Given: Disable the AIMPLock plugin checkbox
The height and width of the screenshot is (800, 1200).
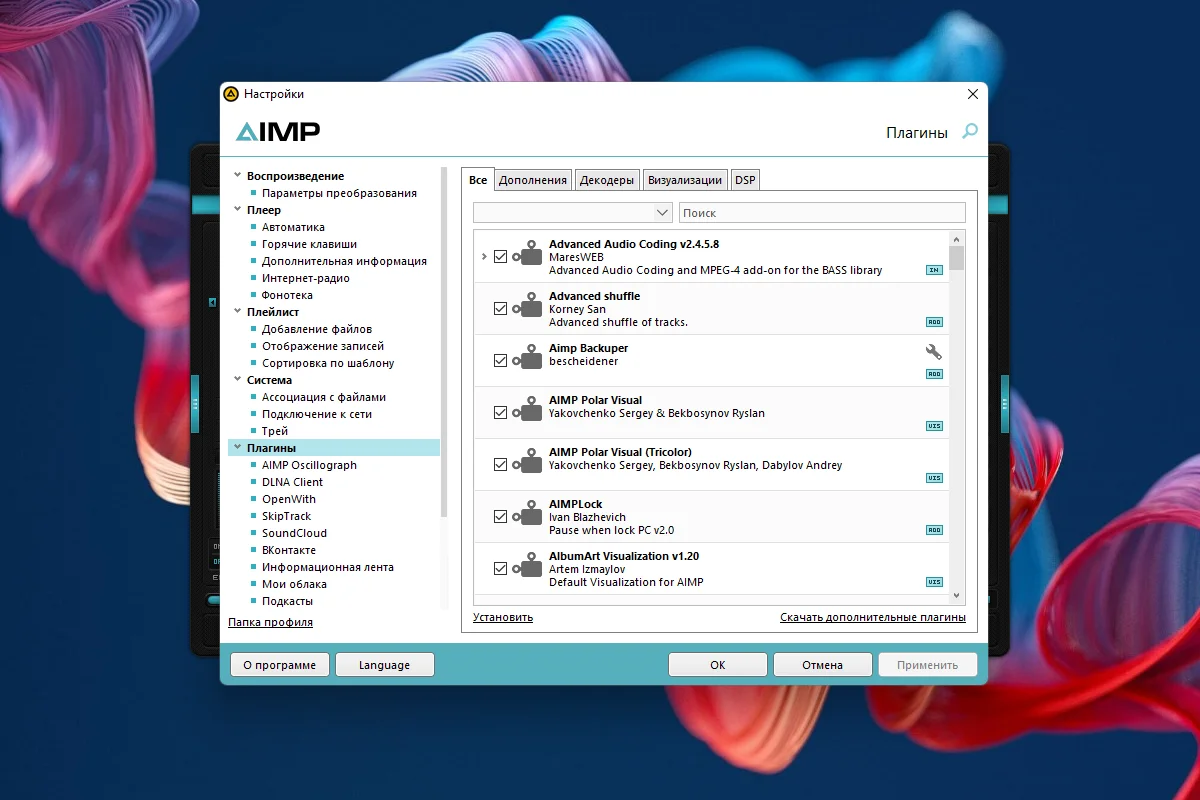Looking at the screenshot, I should pyautogui.click(x=501, y=517).
